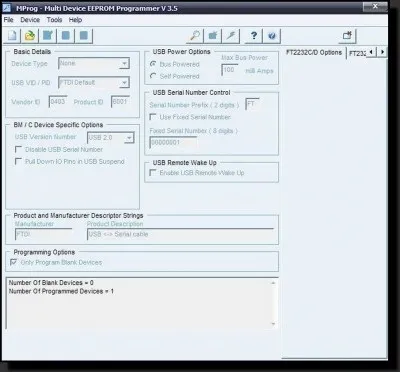
Task: Click the Serial Number Prefix field
Action: coord(252,104)
